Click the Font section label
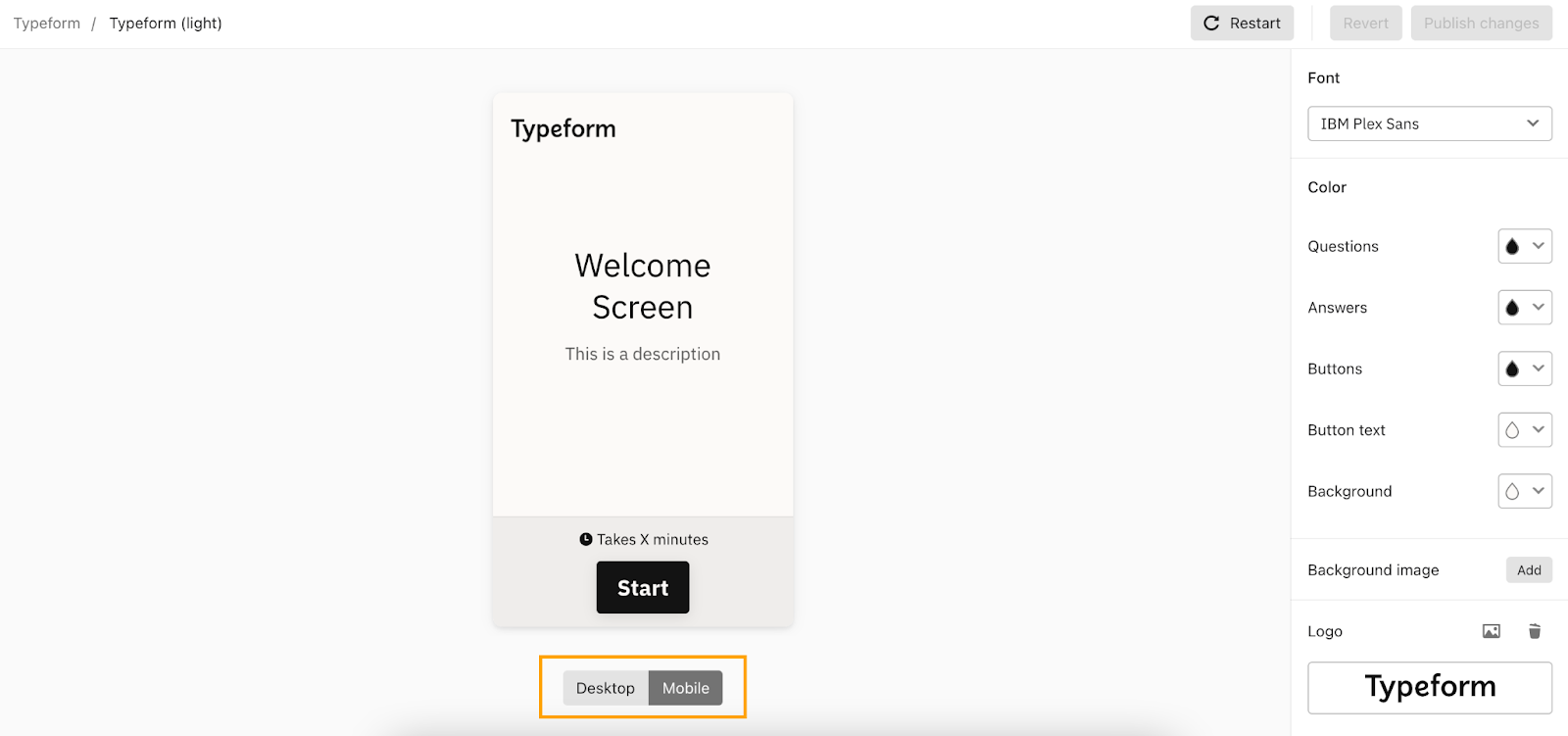1568x736 pixels. tap(1324, 77)
